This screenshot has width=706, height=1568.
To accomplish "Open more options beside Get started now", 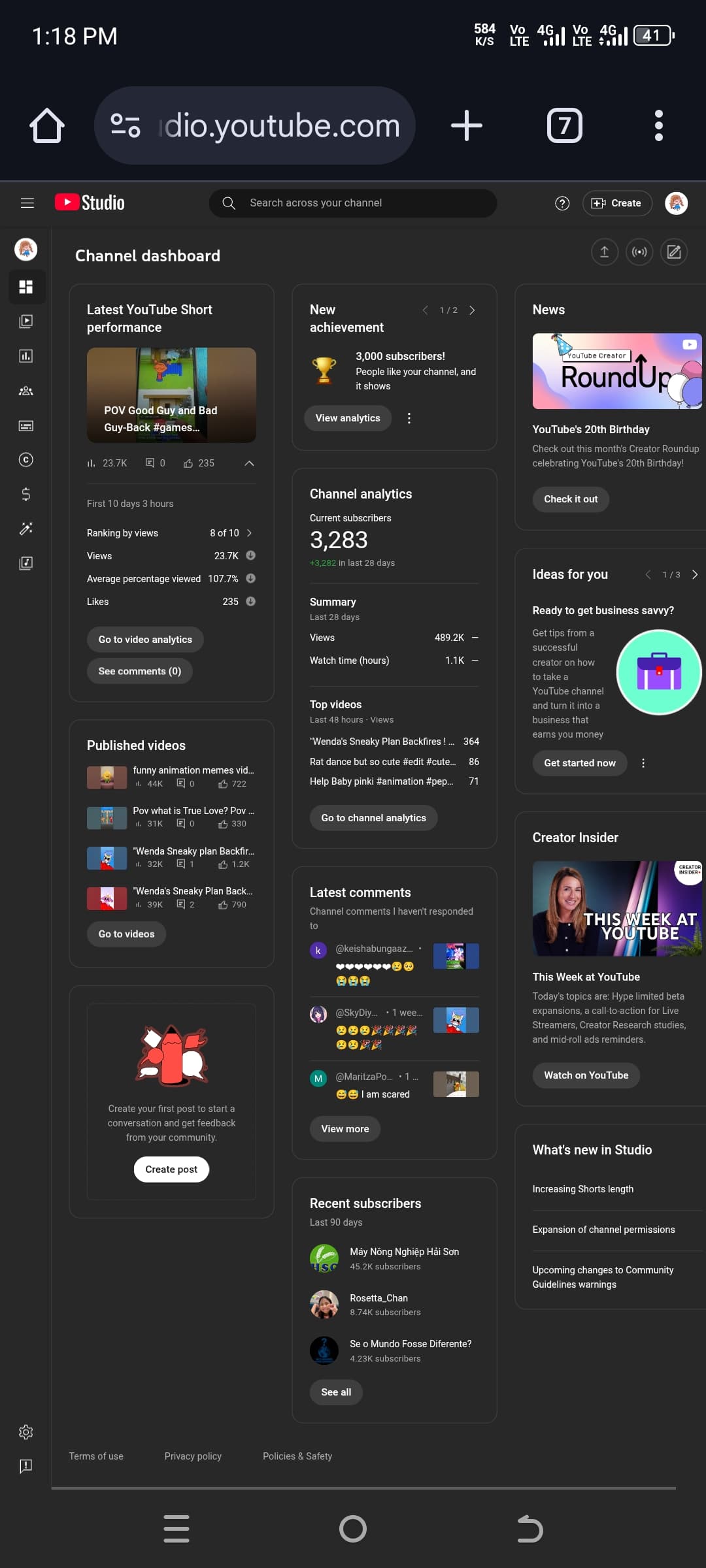I will click(643, 763).
